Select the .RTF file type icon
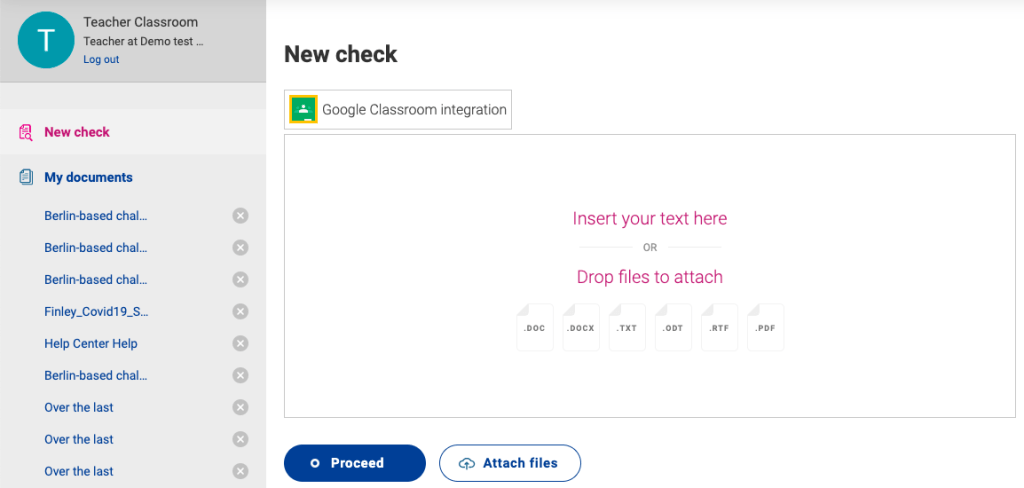 [719, 327]
